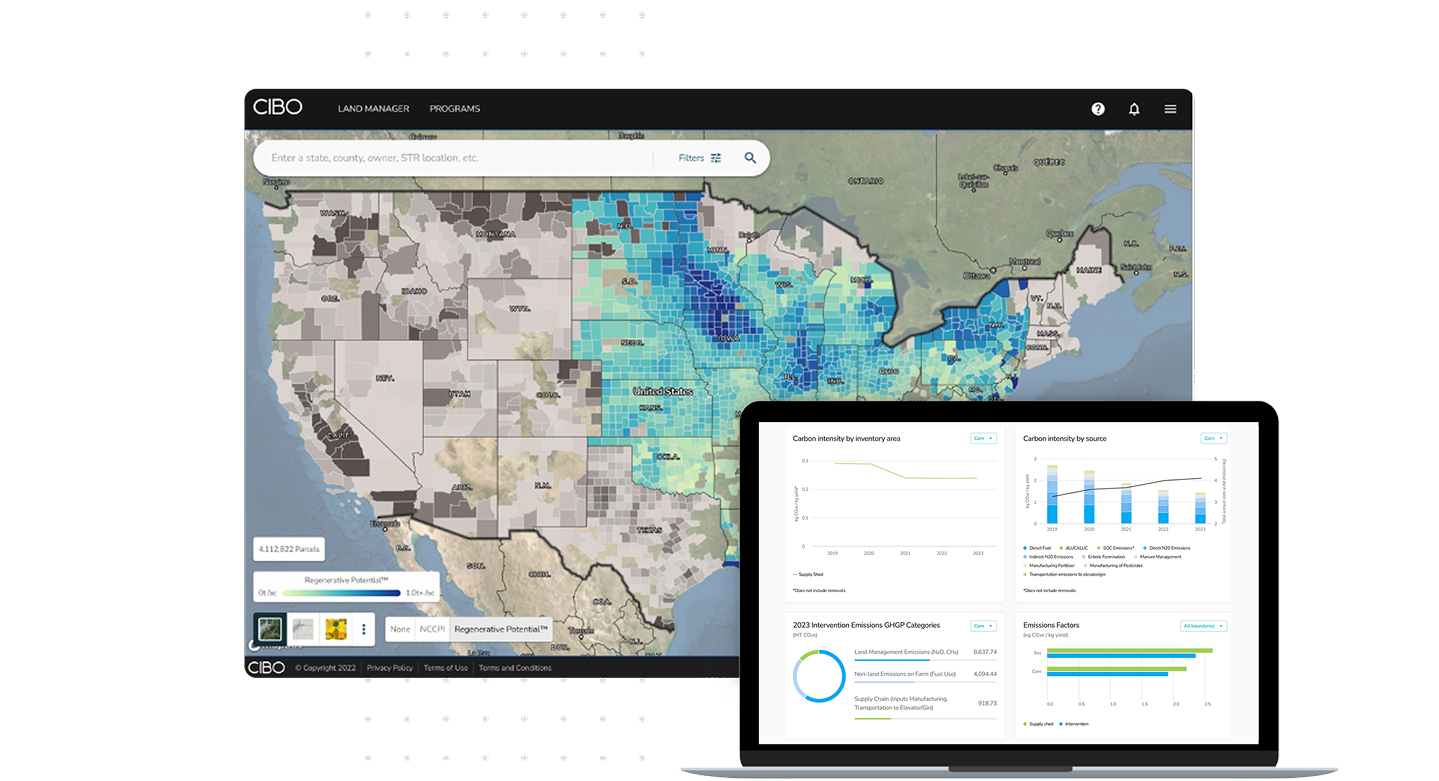Image resolution: width=1439 pixels, height=781 pixels.
Task: Open the Programs menu
Action: 455,109
